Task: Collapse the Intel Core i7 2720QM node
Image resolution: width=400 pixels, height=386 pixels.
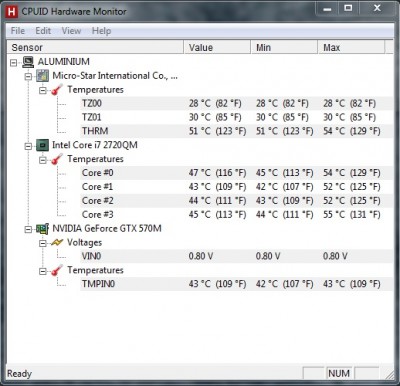Action: point(28,146)
